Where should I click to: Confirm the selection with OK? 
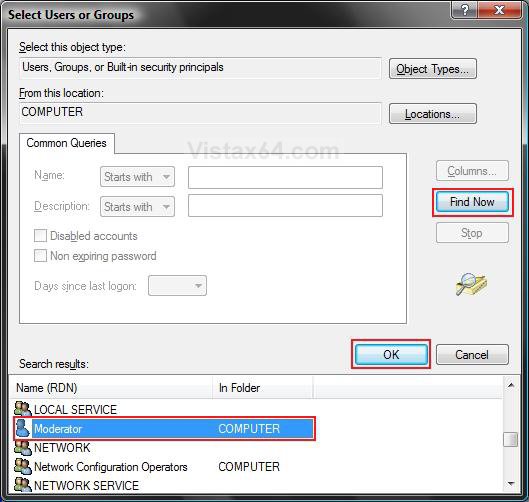[x=391, y=354]
